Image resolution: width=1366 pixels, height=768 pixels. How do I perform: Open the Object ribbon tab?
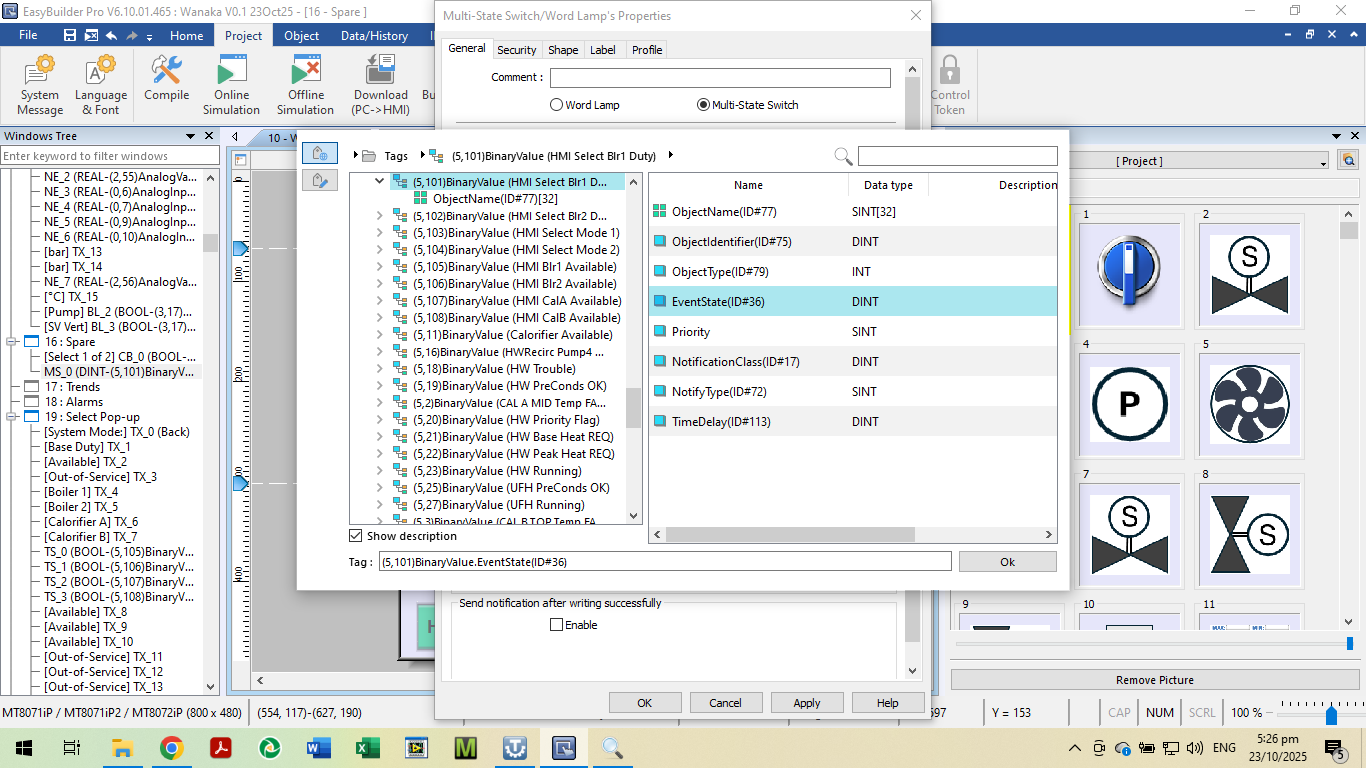coord(301,35)
